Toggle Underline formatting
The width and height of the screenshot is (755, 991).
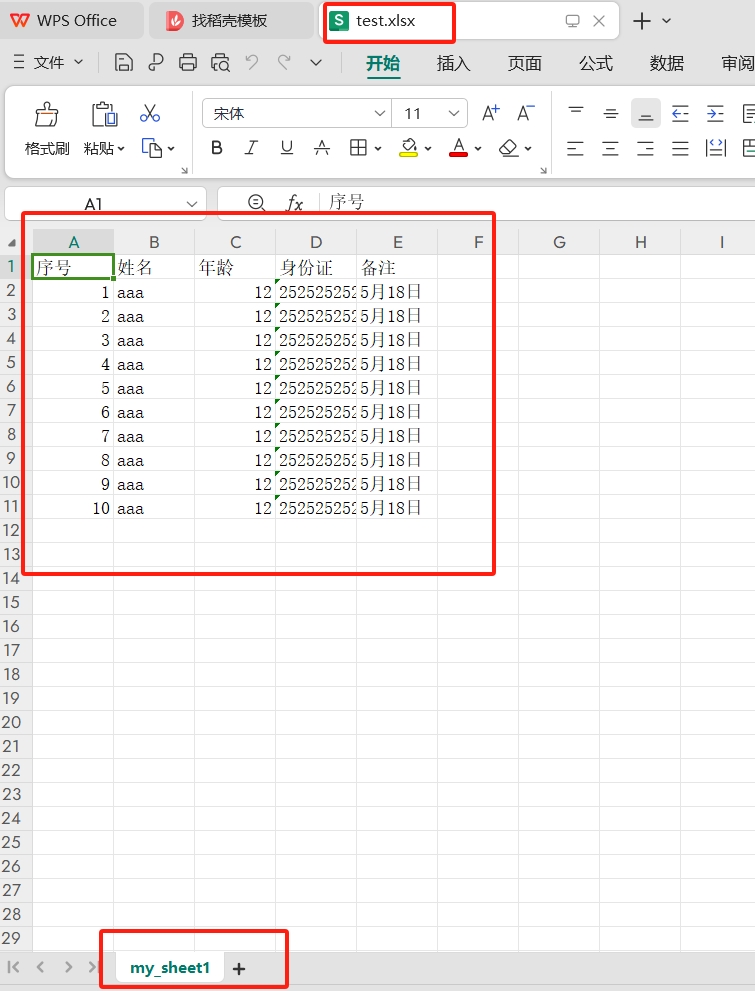[287, 148]
